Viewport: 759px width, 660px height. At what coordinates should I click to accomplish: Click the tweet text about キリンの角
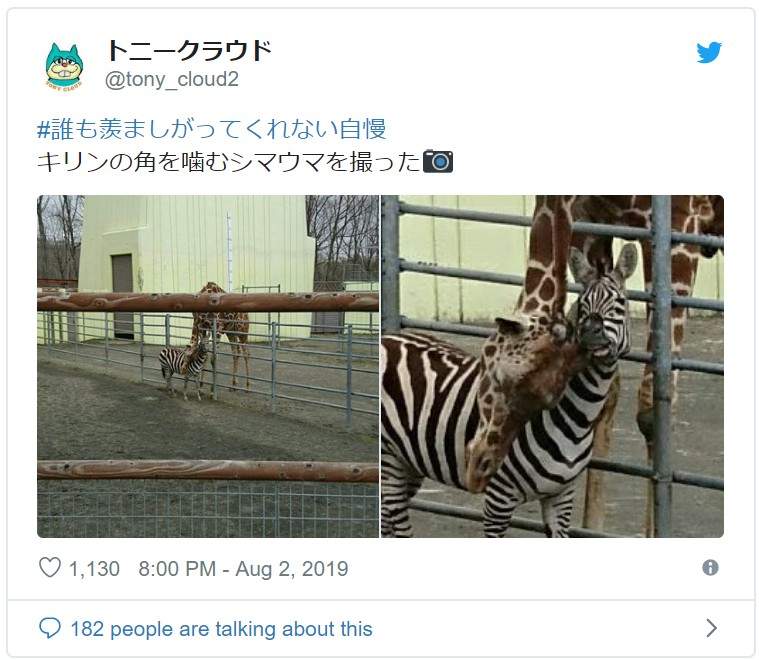tap(228, 161)
